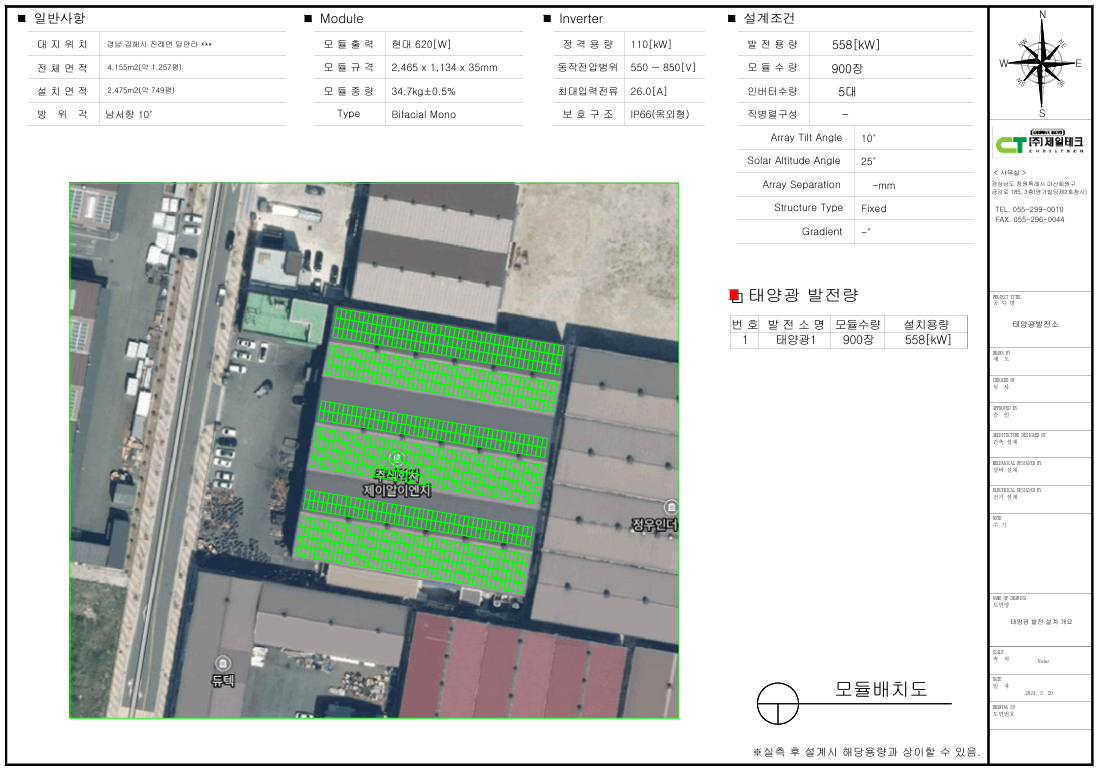Click the Module section heading
This screenshot has width=1100, height=770.
(x=341, y=19)
